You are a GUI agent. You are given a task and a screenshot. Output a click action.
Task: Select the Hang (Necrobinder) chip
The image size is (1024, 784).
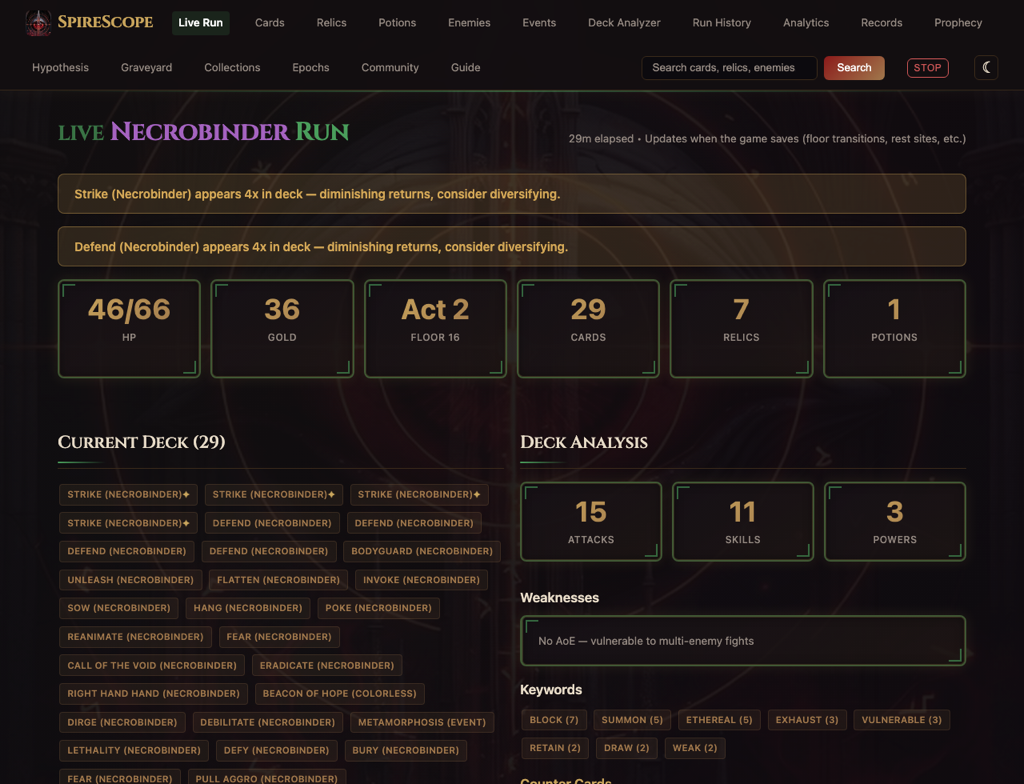(248, 608)
